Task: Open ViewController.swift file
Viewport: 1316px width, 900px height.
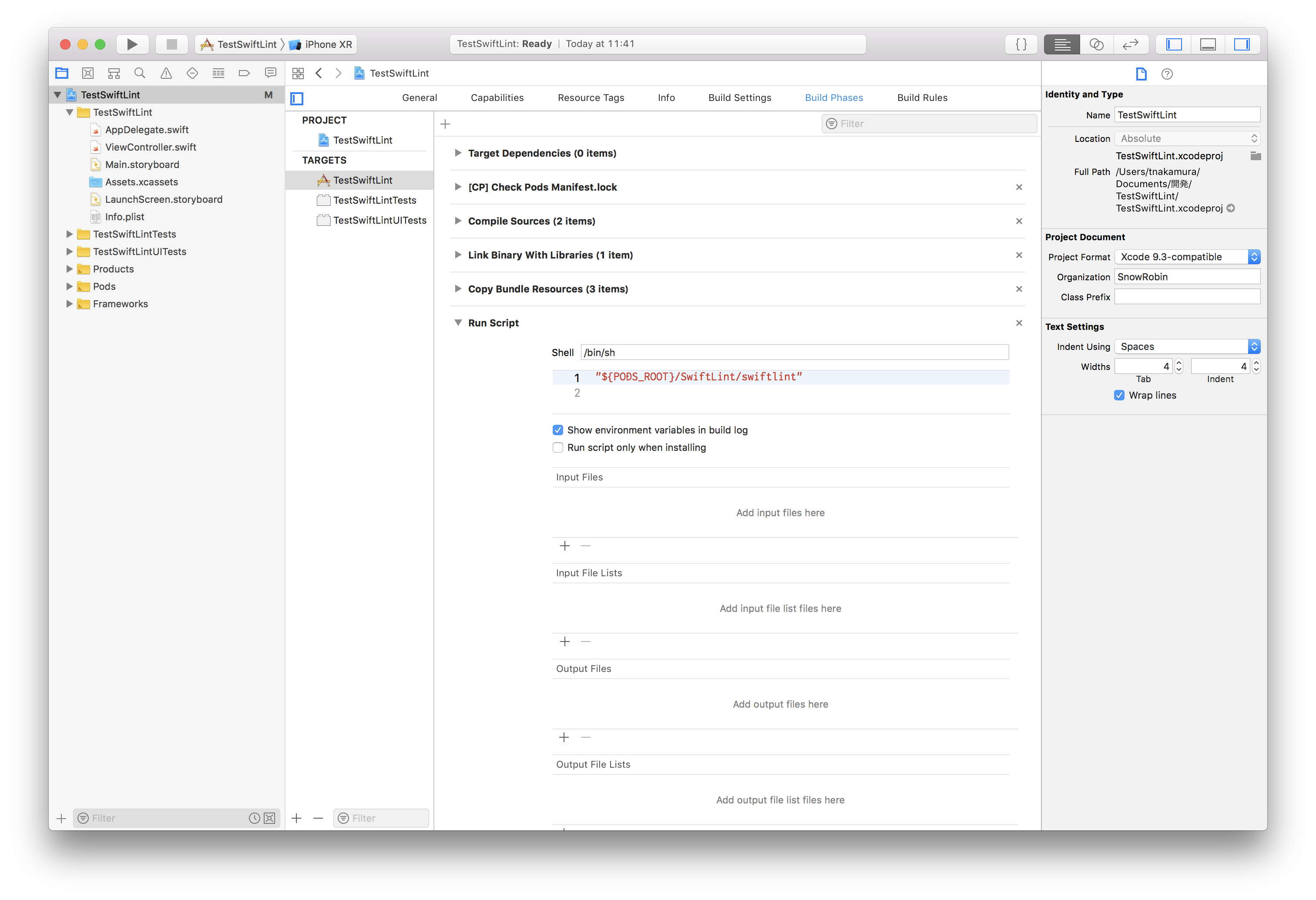Action: (x=151, y=147)
